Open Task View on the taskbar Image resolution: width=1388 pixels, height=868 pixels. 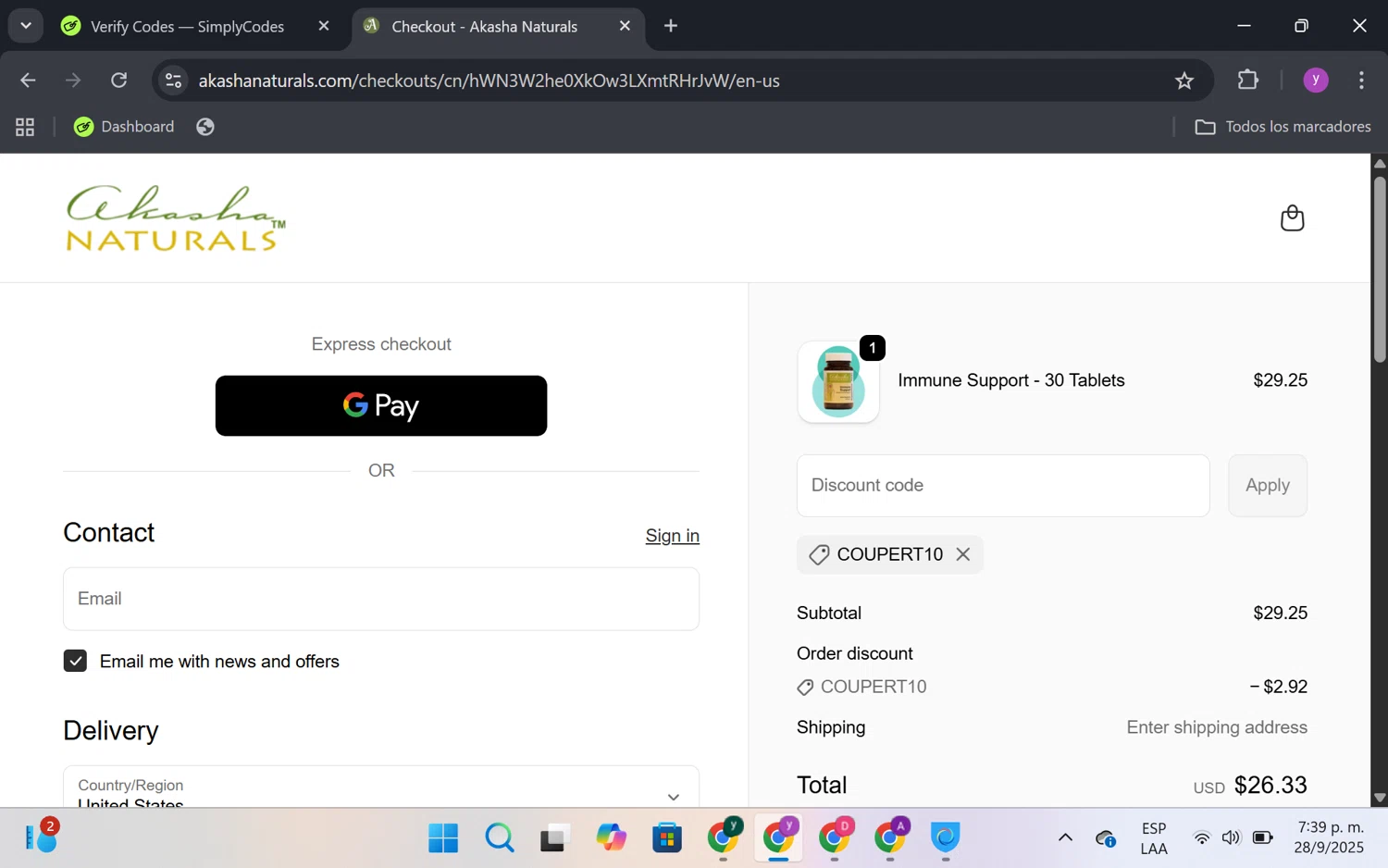click(x=553, y=838)
